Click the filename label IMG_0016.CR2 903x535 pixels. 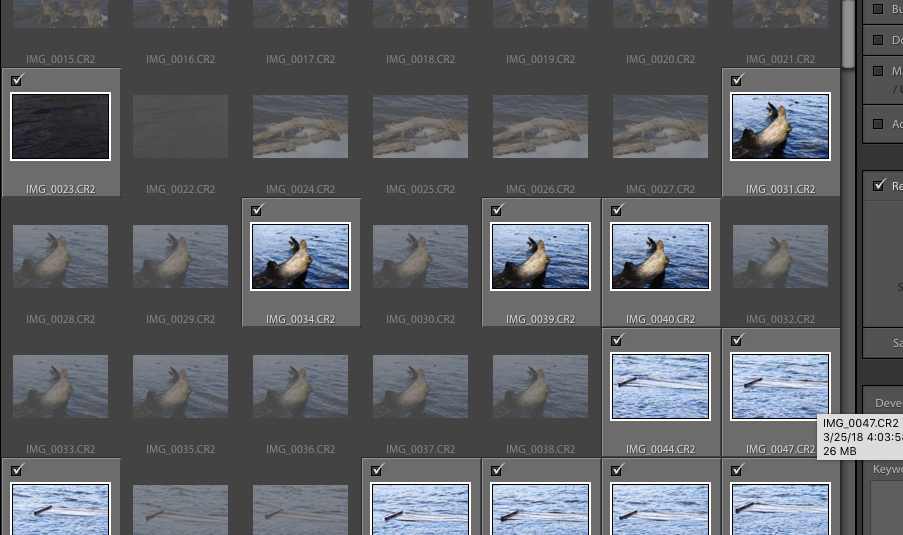point(180,59)
